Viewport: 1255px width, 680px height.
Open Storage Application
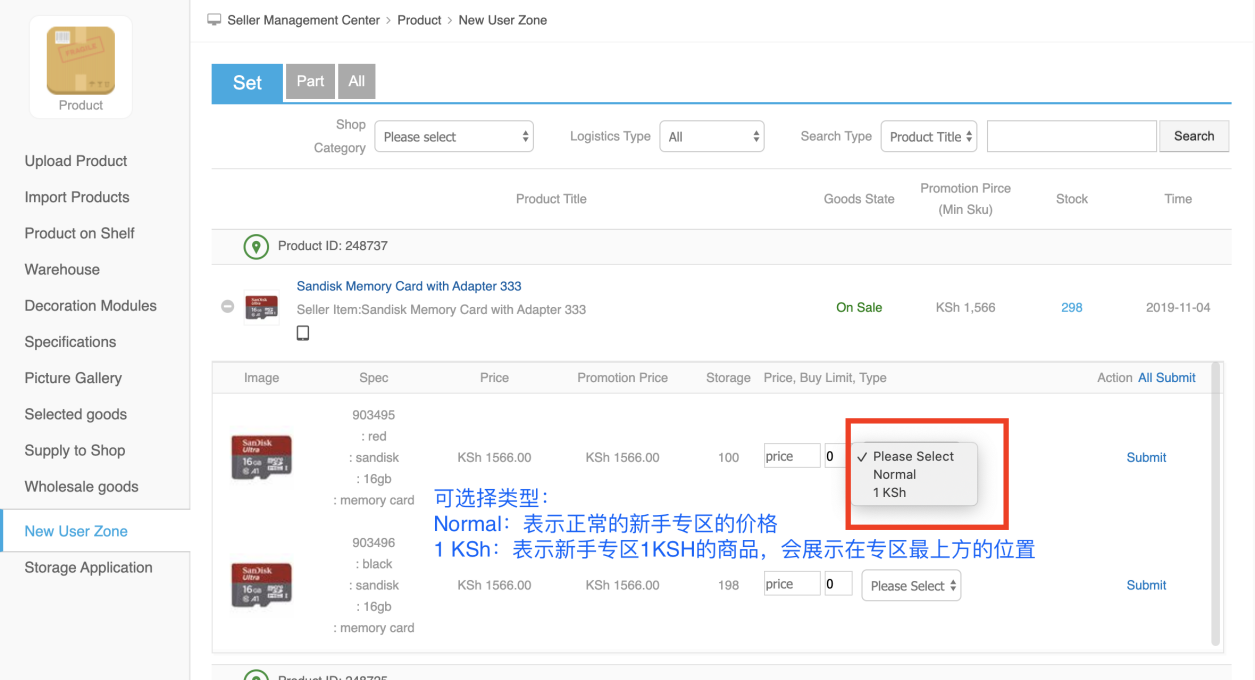[89, 567]
